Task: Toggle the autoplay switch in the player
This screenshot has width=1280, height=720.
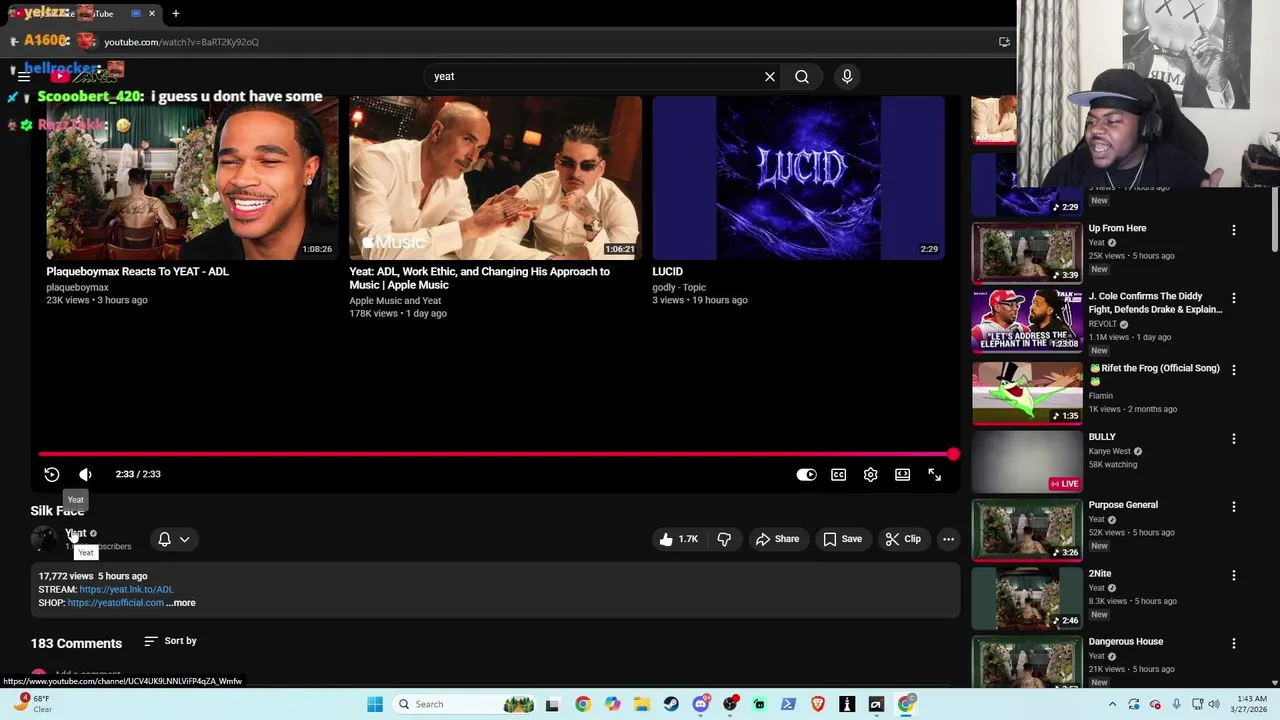Action: 806,475
